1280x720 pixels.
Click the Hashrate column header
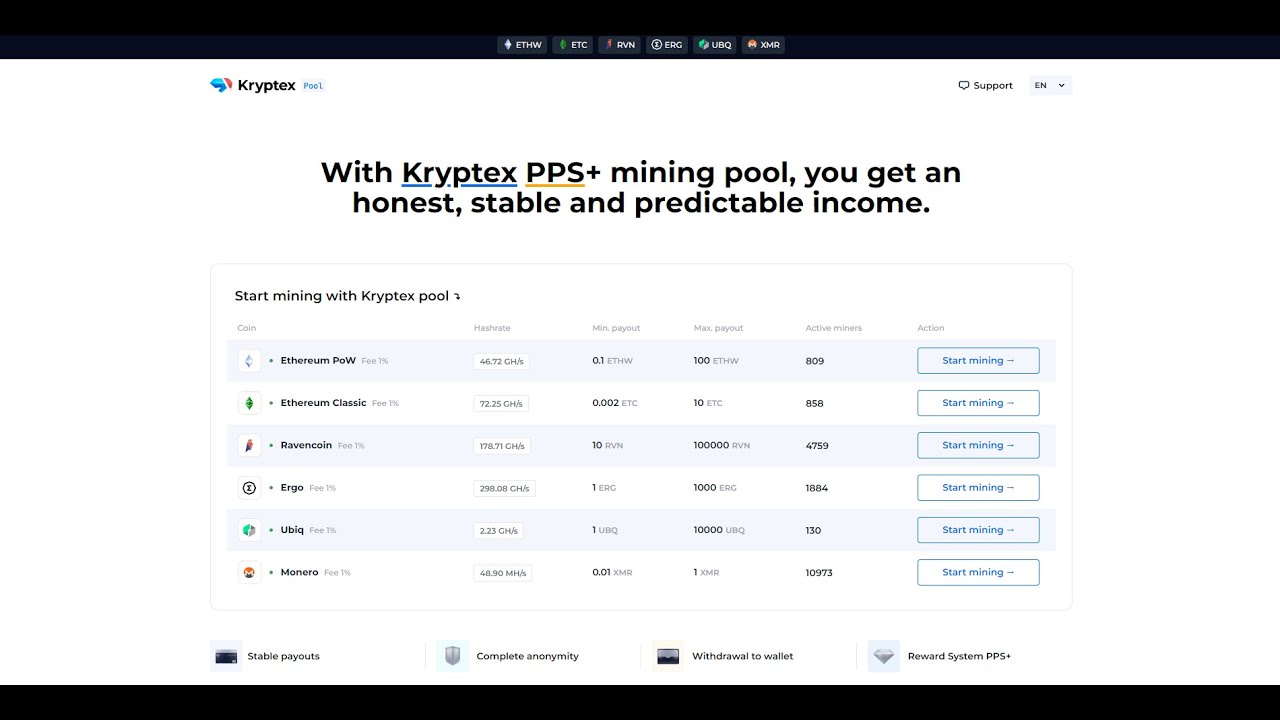[492, 328]
